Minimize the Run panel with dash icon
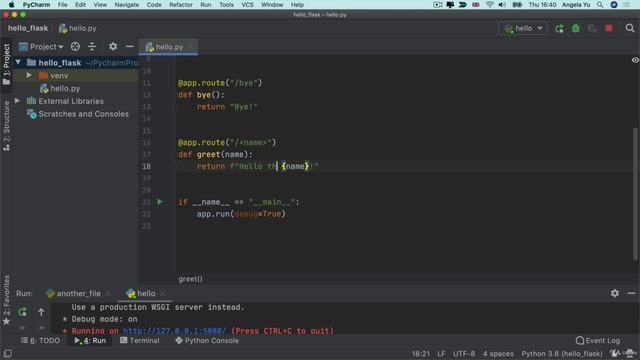Screen dimensions: 640x360 pyautogui.click(x=631, y=293)
